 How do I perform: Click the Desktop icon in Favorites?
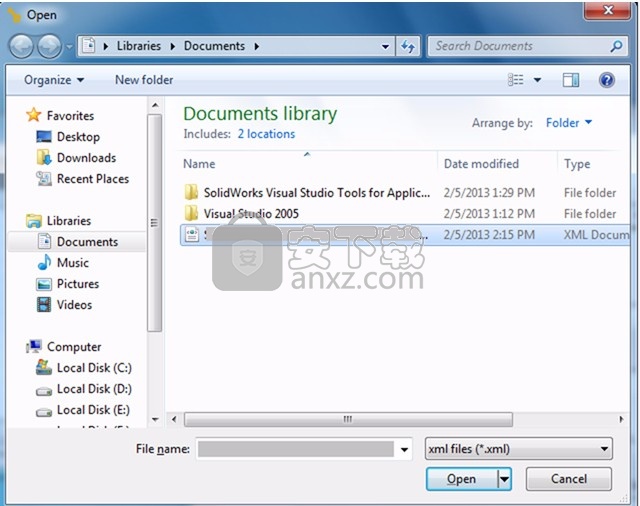point(44,136)
